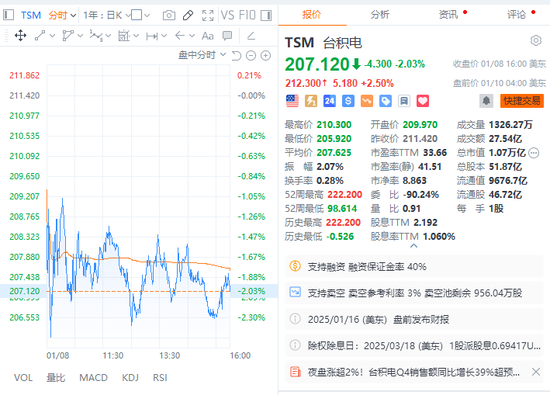Select the KDJ indicator tab
Screen dimensions: 550x395
click(130, 378)
